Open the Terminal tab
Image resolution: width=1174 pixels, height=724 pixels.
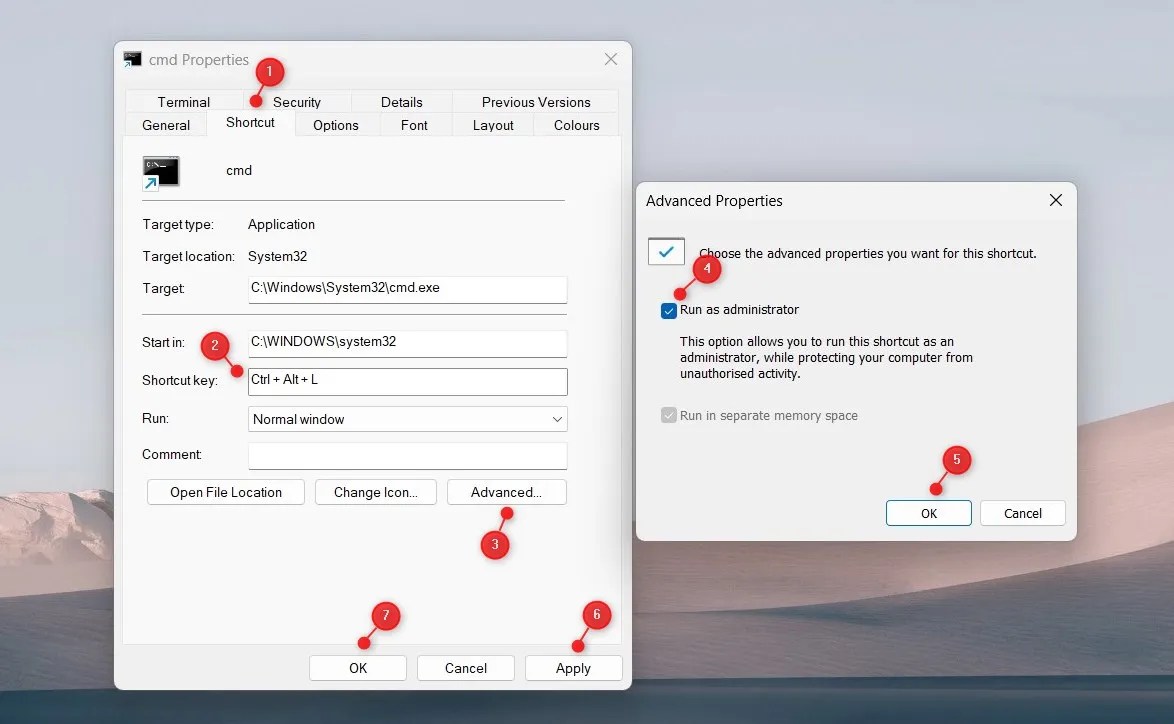[x=184, y=101]
